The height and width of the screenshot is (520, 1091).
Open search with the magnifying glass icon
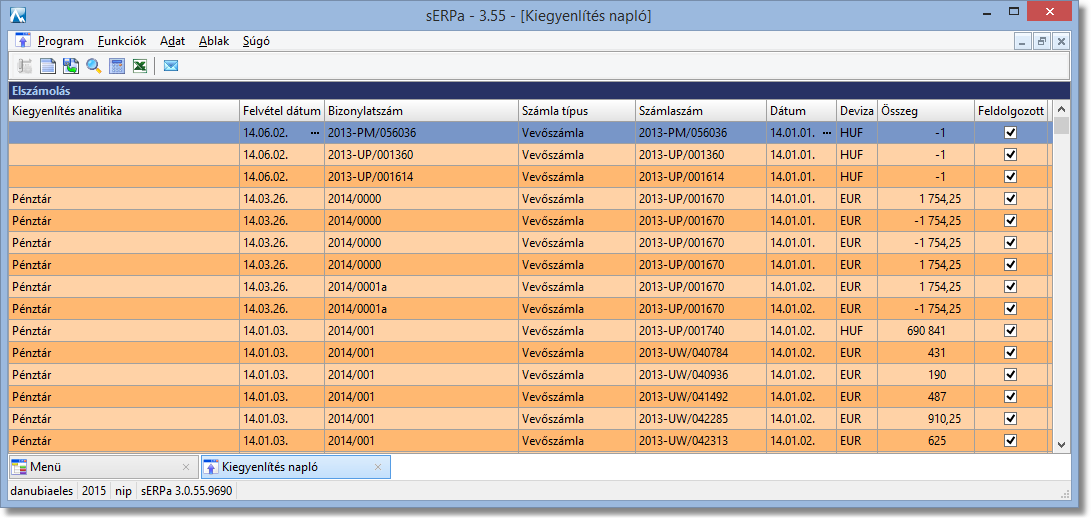pos(94,66)
